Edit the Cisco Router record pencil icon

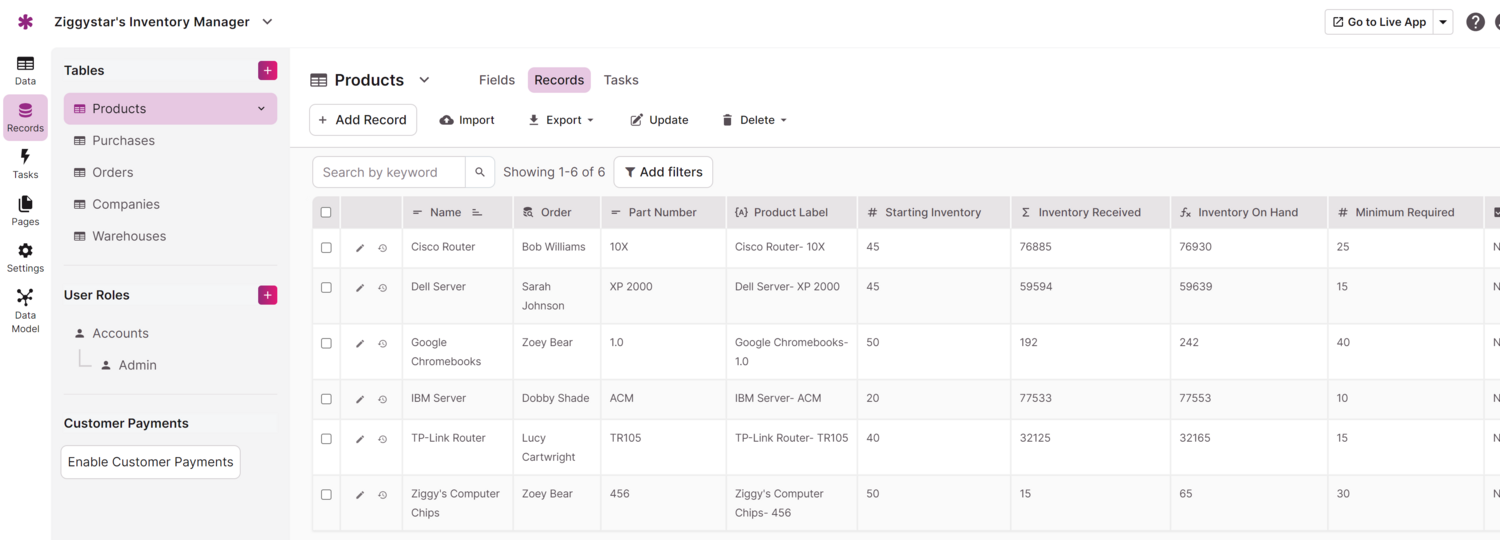click(360, 248)
